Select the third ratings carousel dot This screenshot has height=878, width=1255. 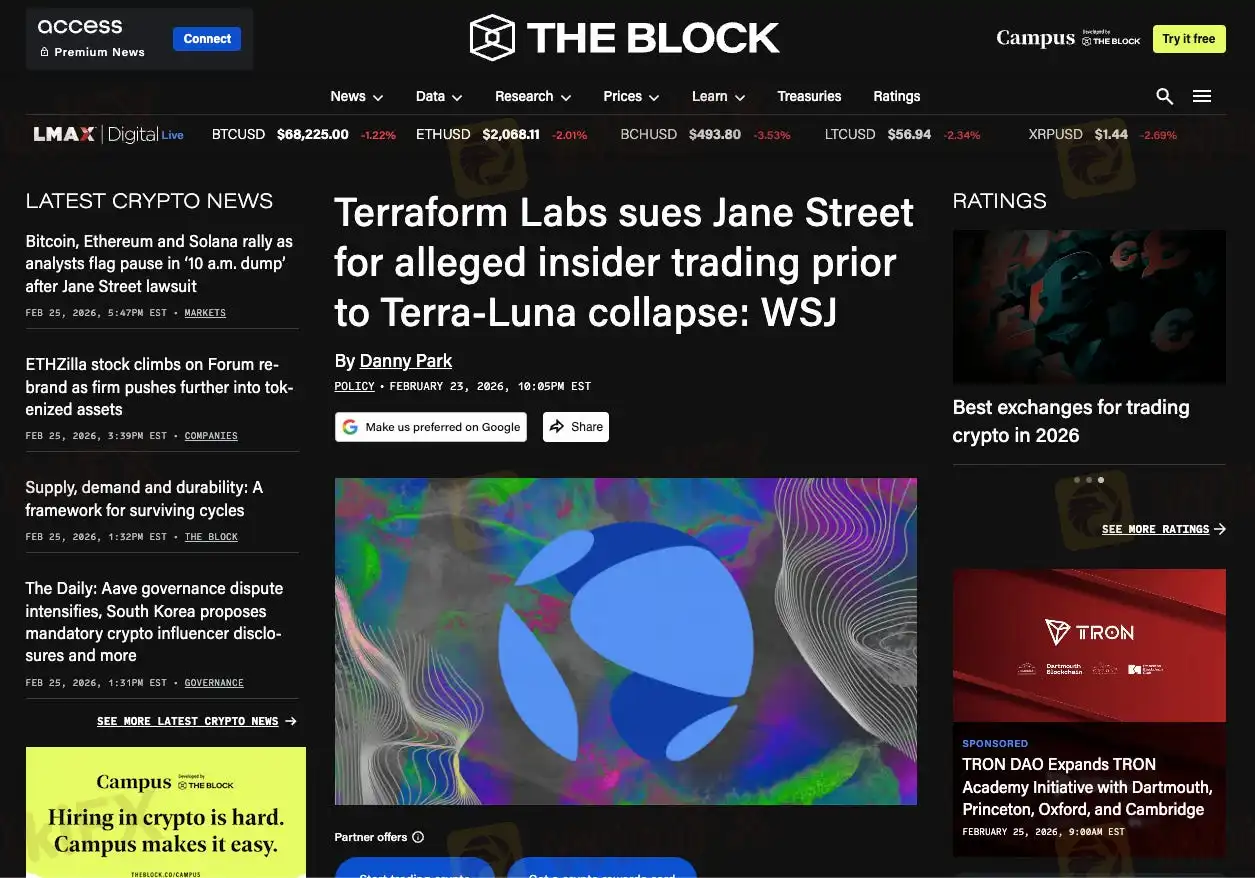click(x=1101, y=480)
